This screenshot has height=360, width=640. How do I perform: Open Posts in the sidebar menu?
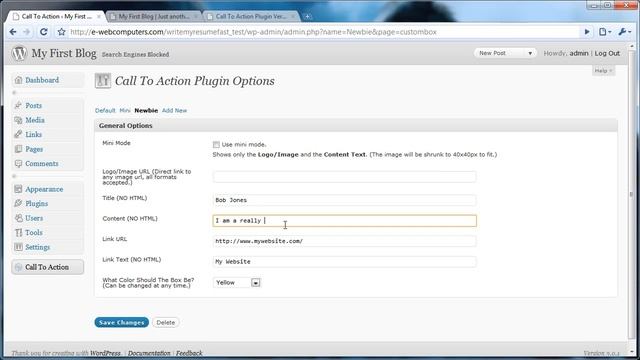pos(33,106)
